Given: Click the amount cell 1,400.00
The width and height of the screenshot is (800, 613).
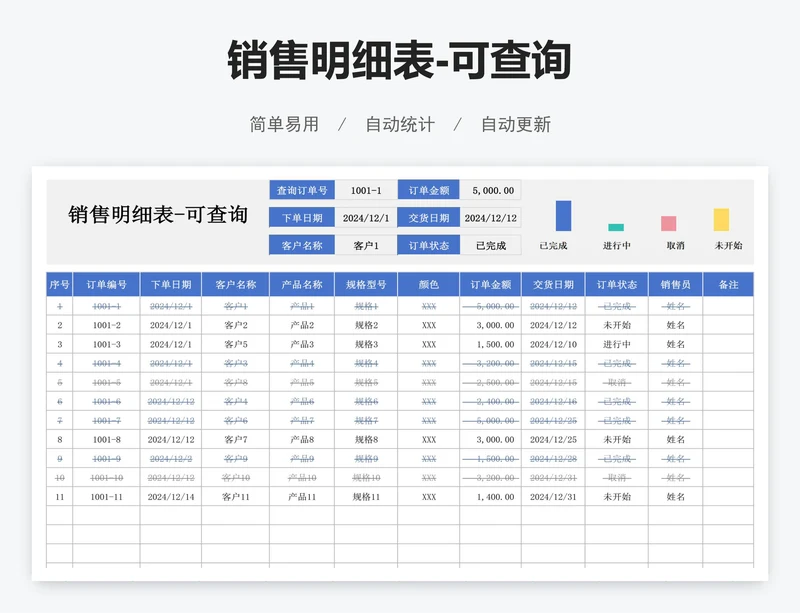Looking at the screenshot, I should tap(490, 497).
